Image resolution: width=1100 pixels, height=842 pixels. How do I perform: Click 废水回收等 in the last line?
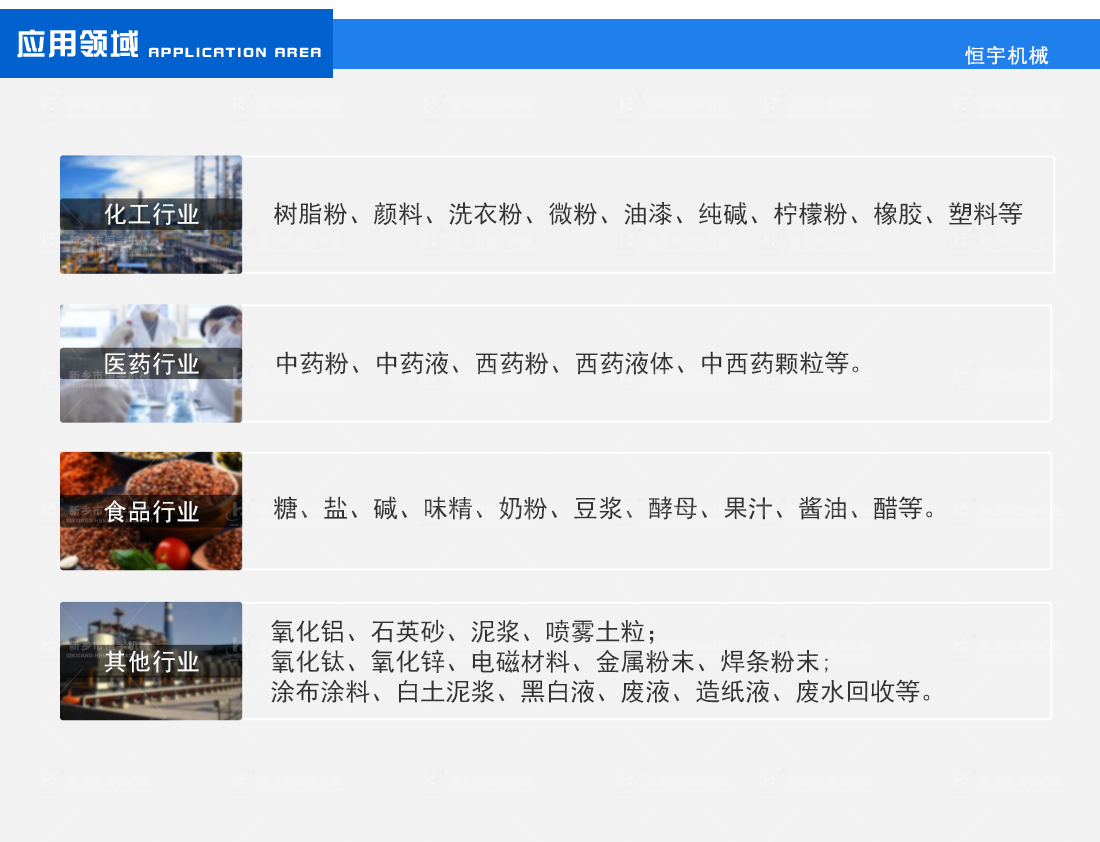(857, 692)
